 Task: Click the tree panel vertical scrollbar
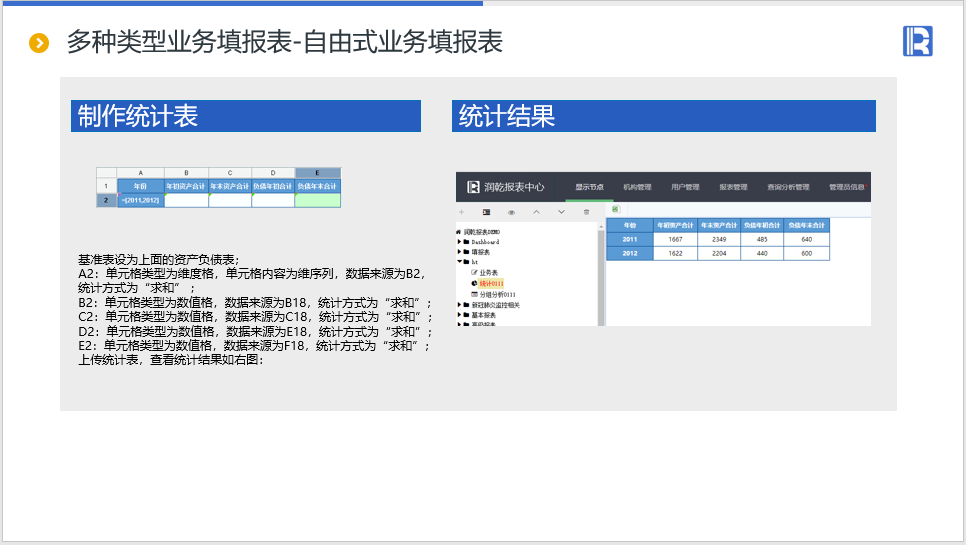(601, 270)
